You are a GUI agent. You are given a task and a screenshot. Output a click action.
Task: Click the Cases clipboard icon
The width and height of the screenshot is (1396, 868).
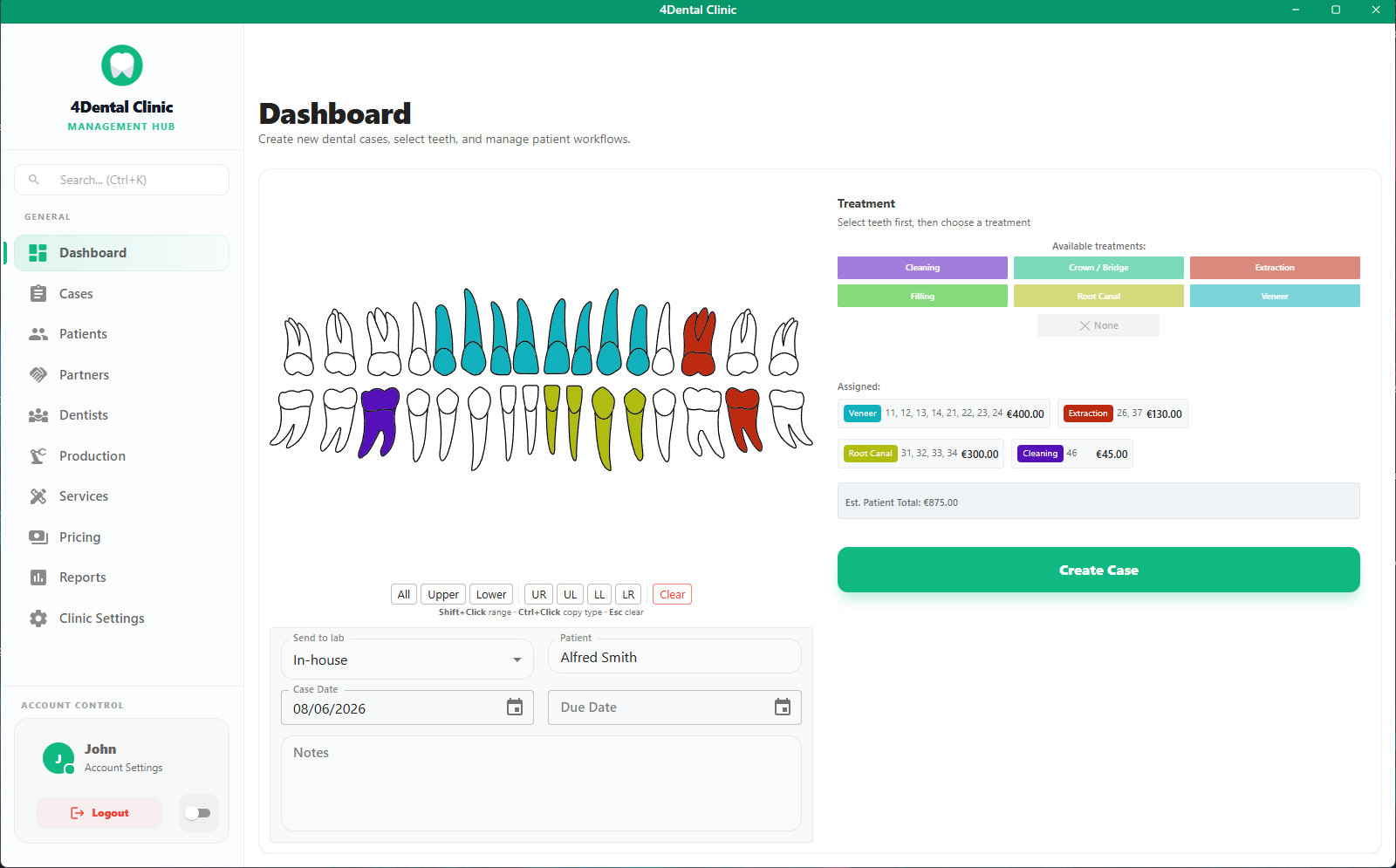coord(38,294)
